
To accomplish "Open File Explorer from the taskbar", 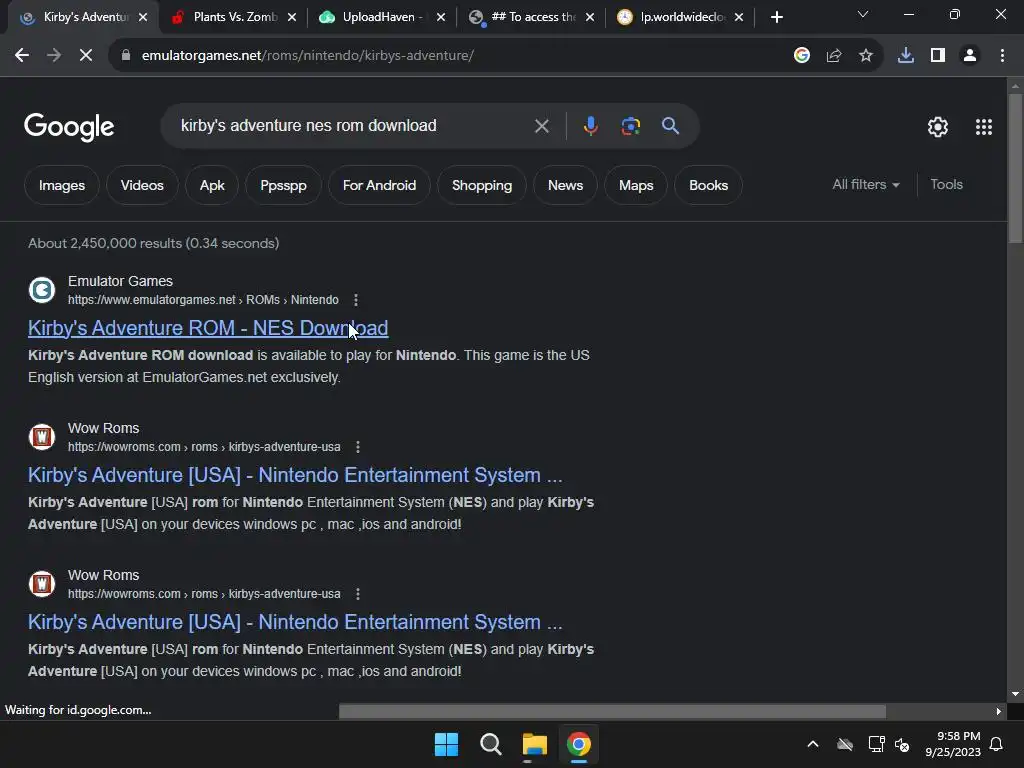I will [x=535, y=744].
